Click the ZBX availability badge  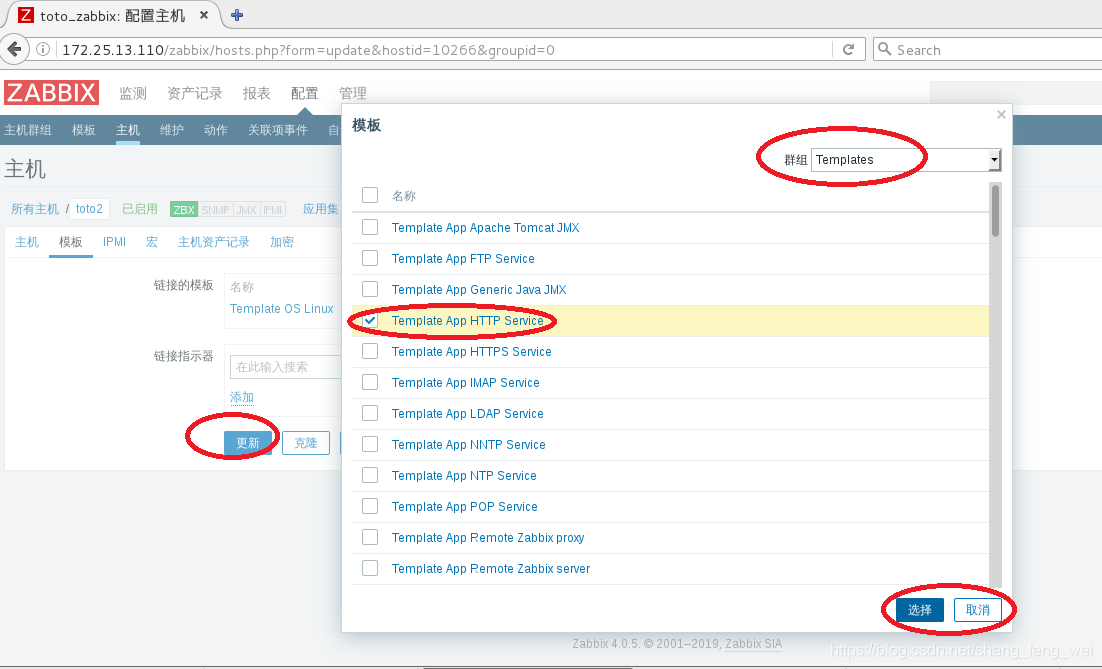click(184, 209)
